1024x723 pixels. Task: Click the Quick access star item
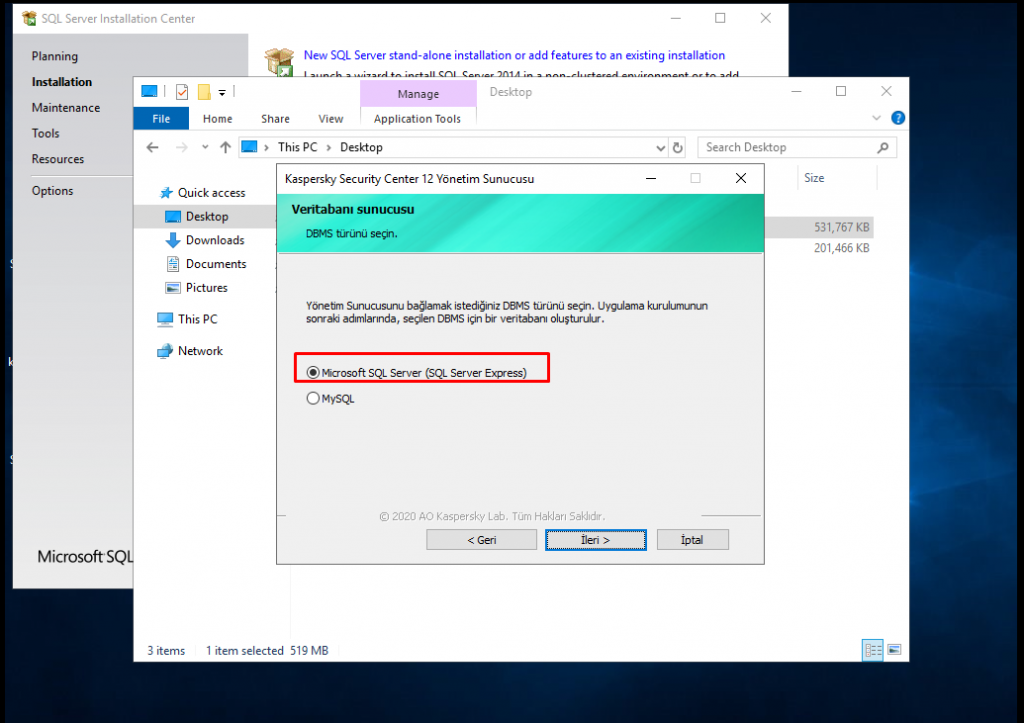pyautogui.click(x=205, y=192)
